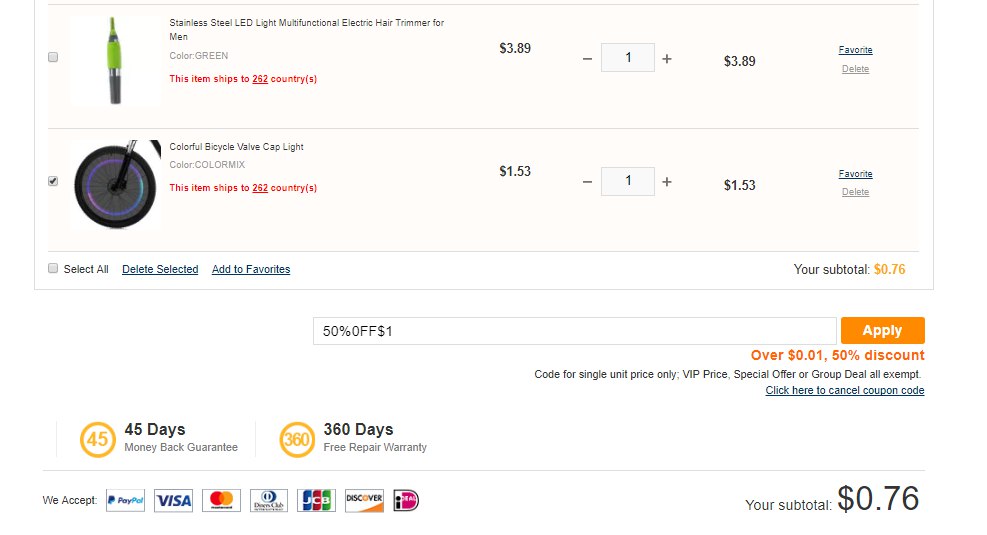Image resolution: width=987 pixels, height=535 pixels.
Task: Click the 360 Days warranty badge icon
Action: [297, 439]
